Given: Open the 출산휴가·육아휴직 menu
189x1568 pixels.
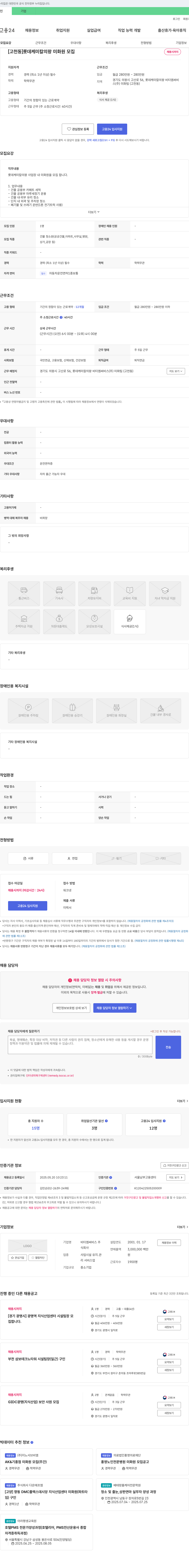Looking at the screenshot, I should (x=172, y=30).
